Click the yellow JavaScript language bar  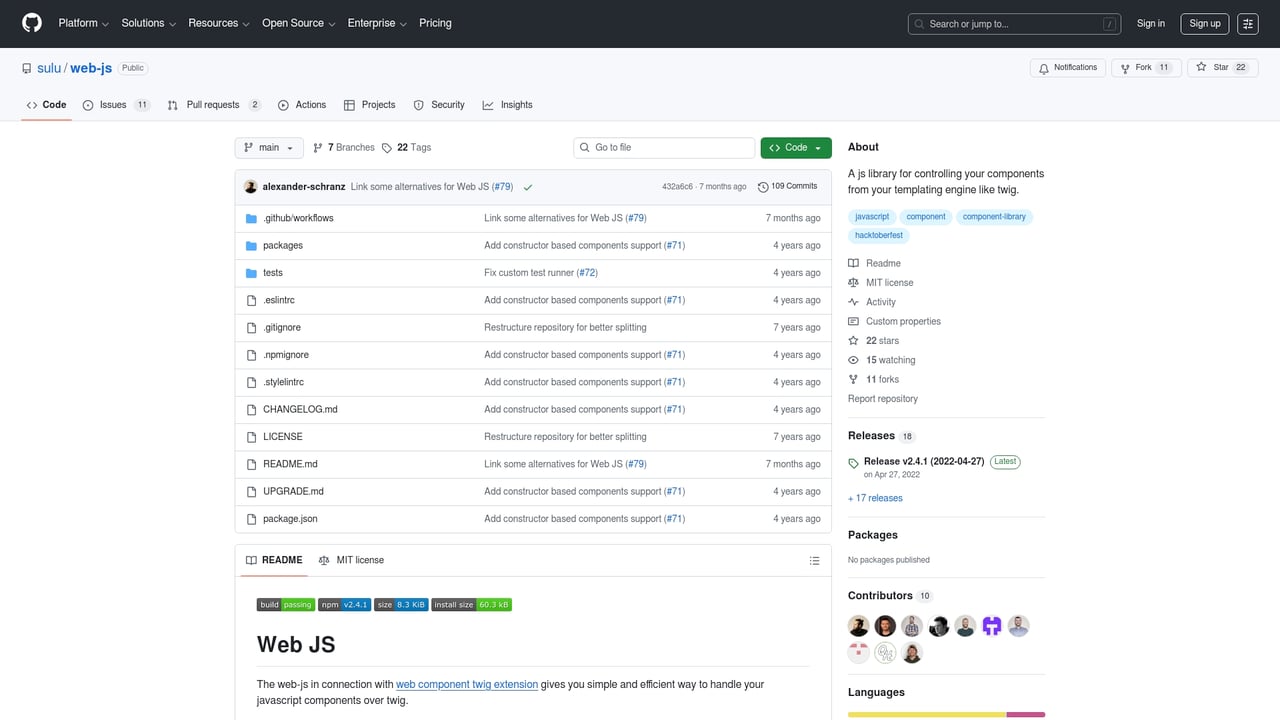click(x=926, y=714)
